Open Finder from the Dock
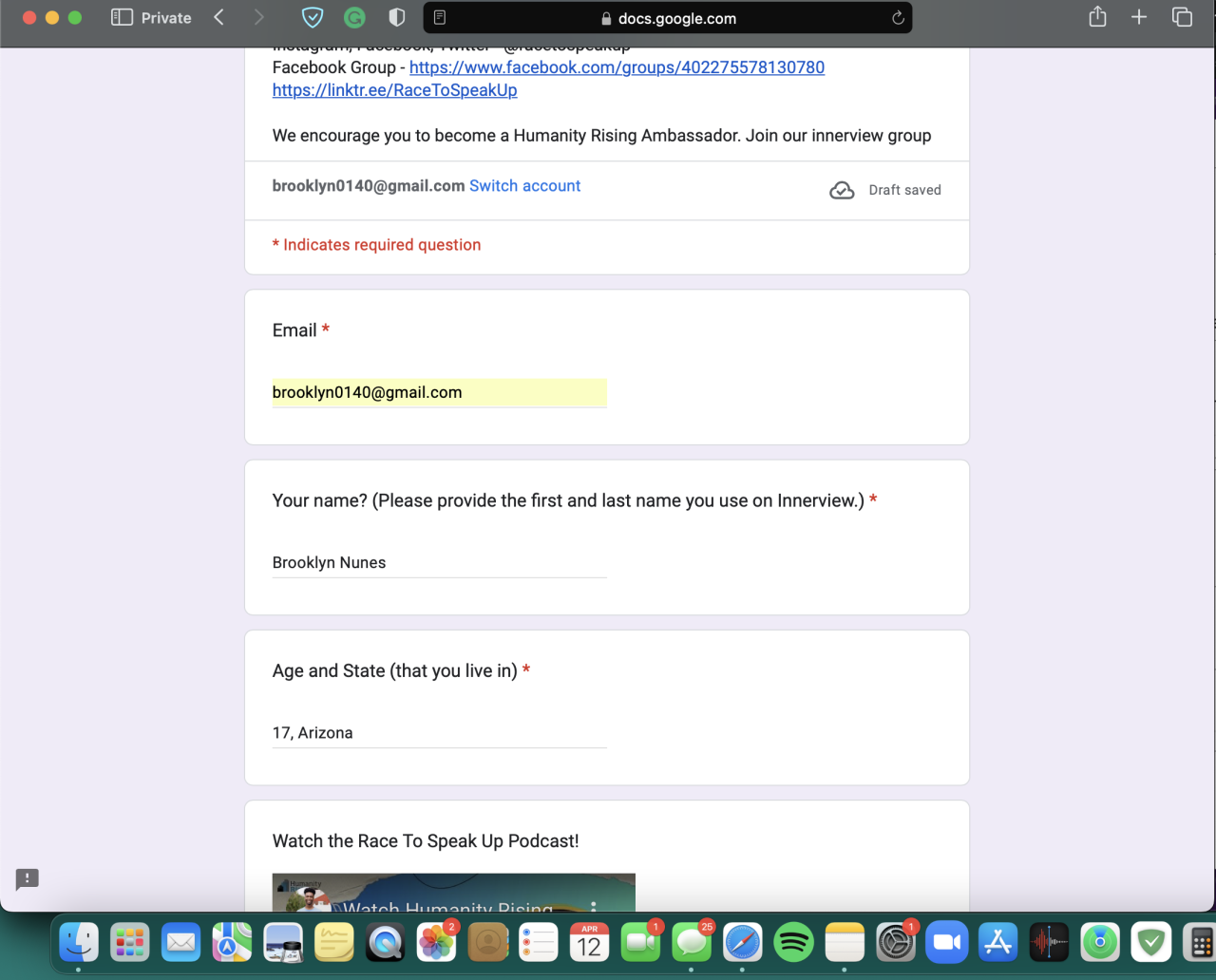The image size is (1216, 980). click(x=79, y=943)
